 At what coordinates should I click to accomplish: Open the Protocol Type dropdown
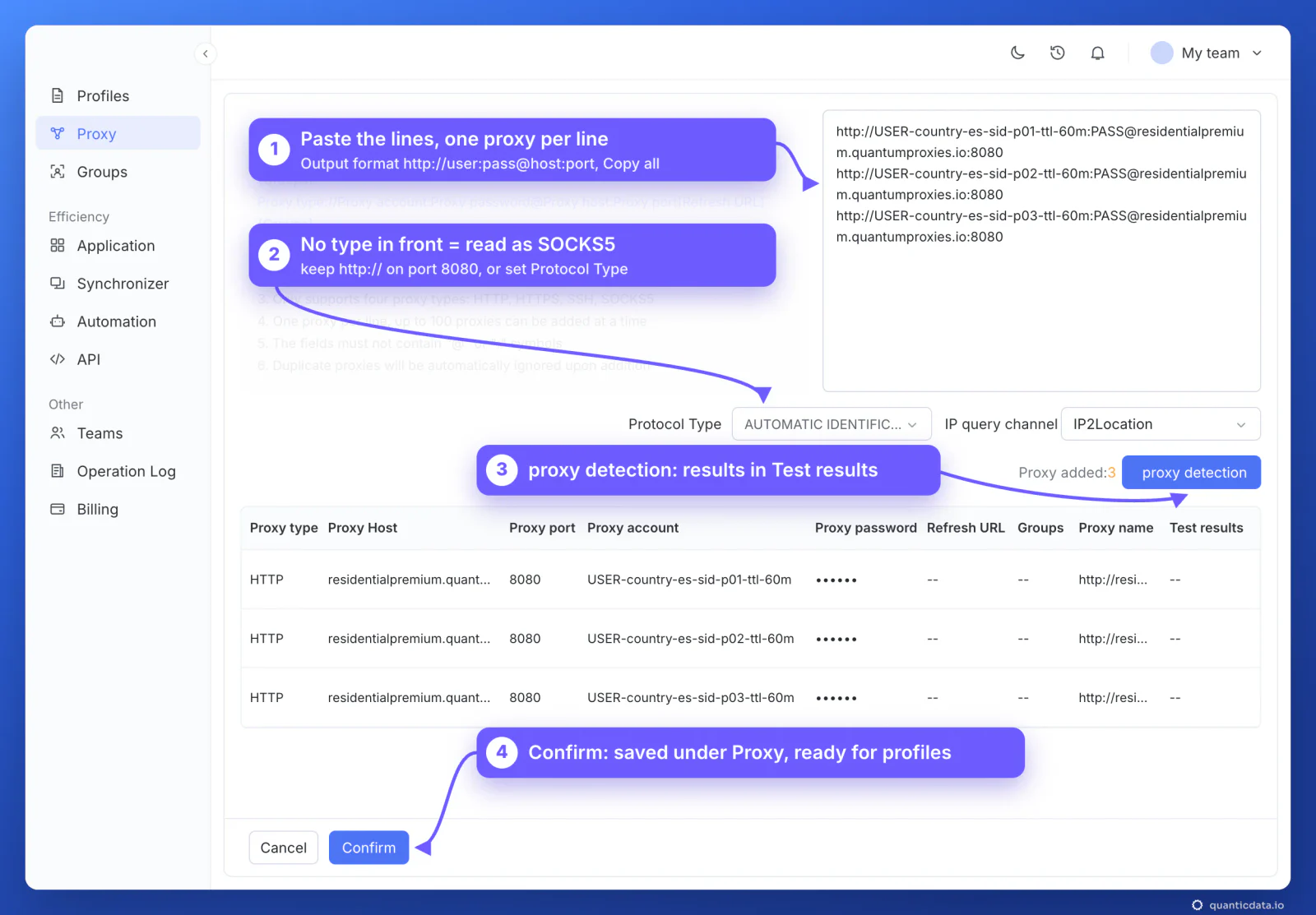point(832,424)
